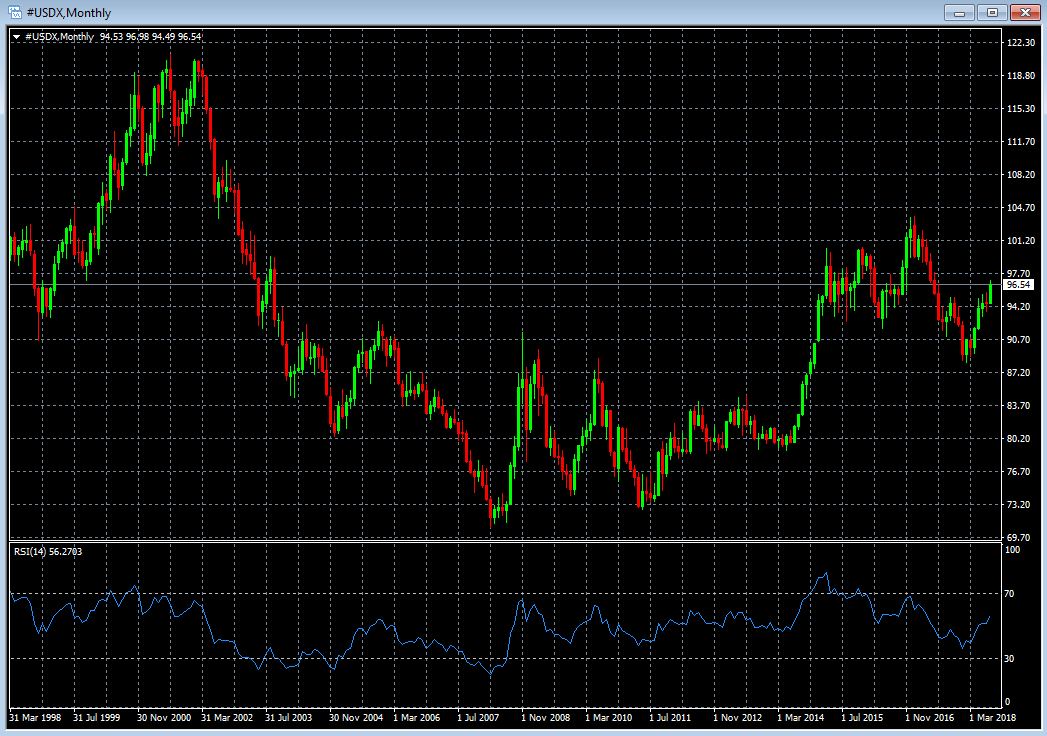The image size is (1047, 736).
Task: Click the 31 Mar 1998 date label
Action: pos(35,718)
